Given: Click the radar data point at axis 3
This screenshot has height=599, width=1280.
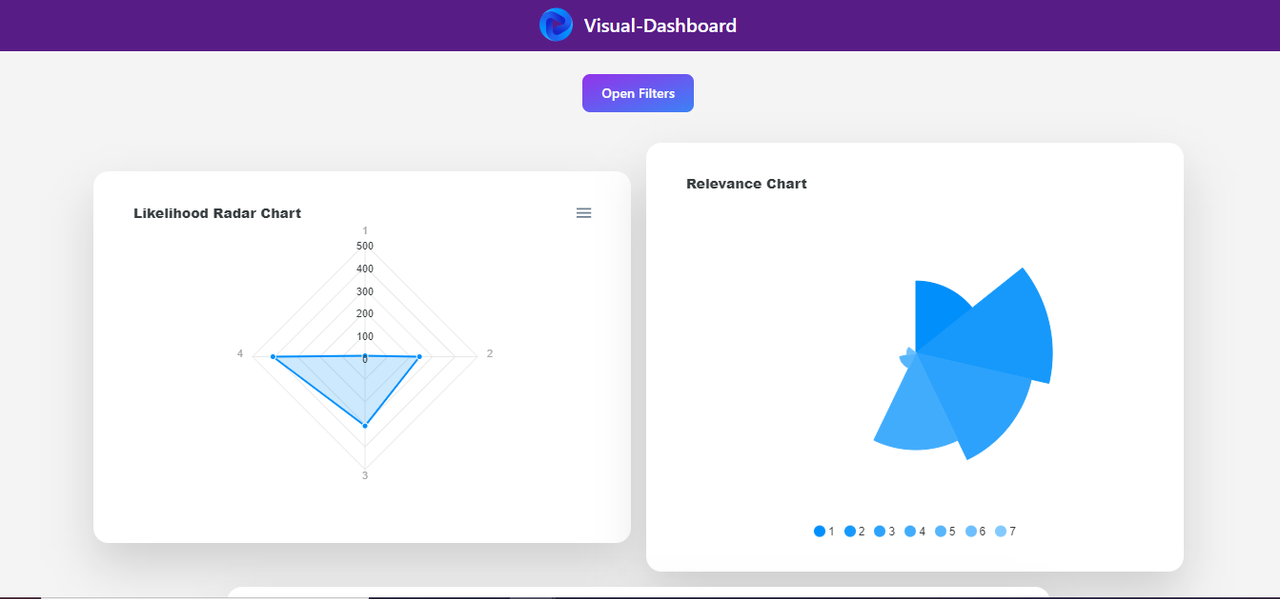Looking at the screenshot, I should [365, 426].
